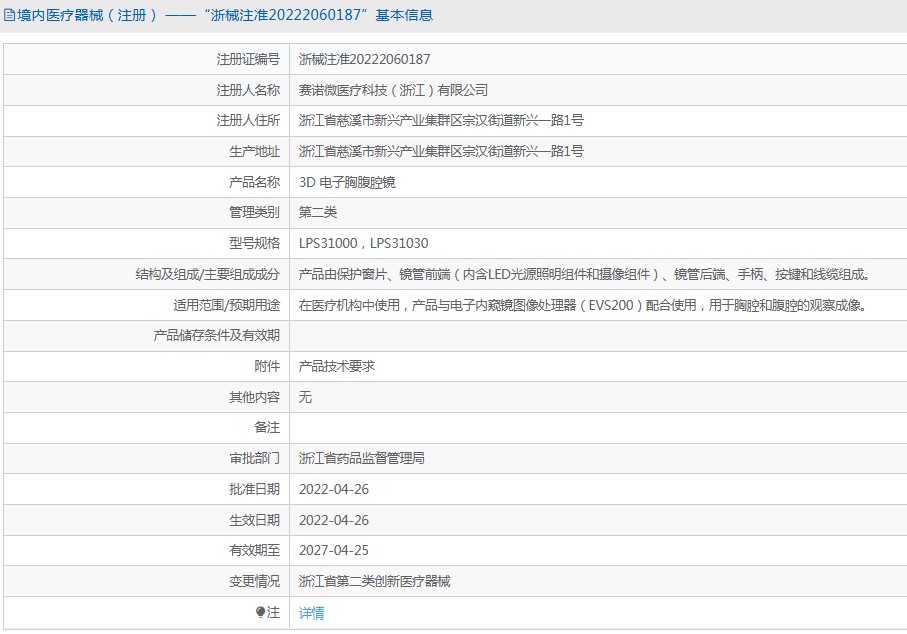Image resolution: width=907 pixels, height=634 pixels.
Task: Click the expiry date 2027-04-25
Action: 334,550
